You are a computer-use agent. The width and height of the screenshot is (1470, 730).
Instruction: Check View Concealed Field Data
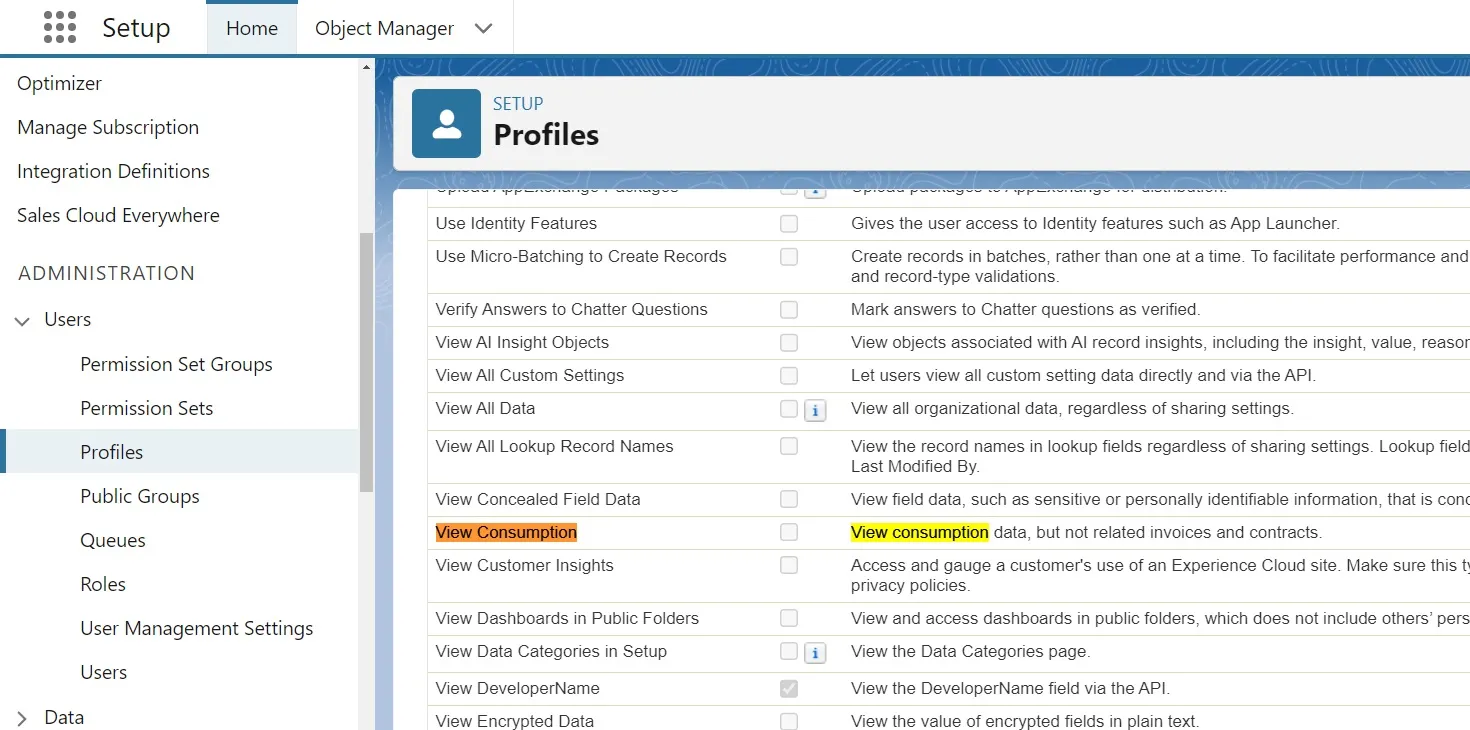point(788,498)
